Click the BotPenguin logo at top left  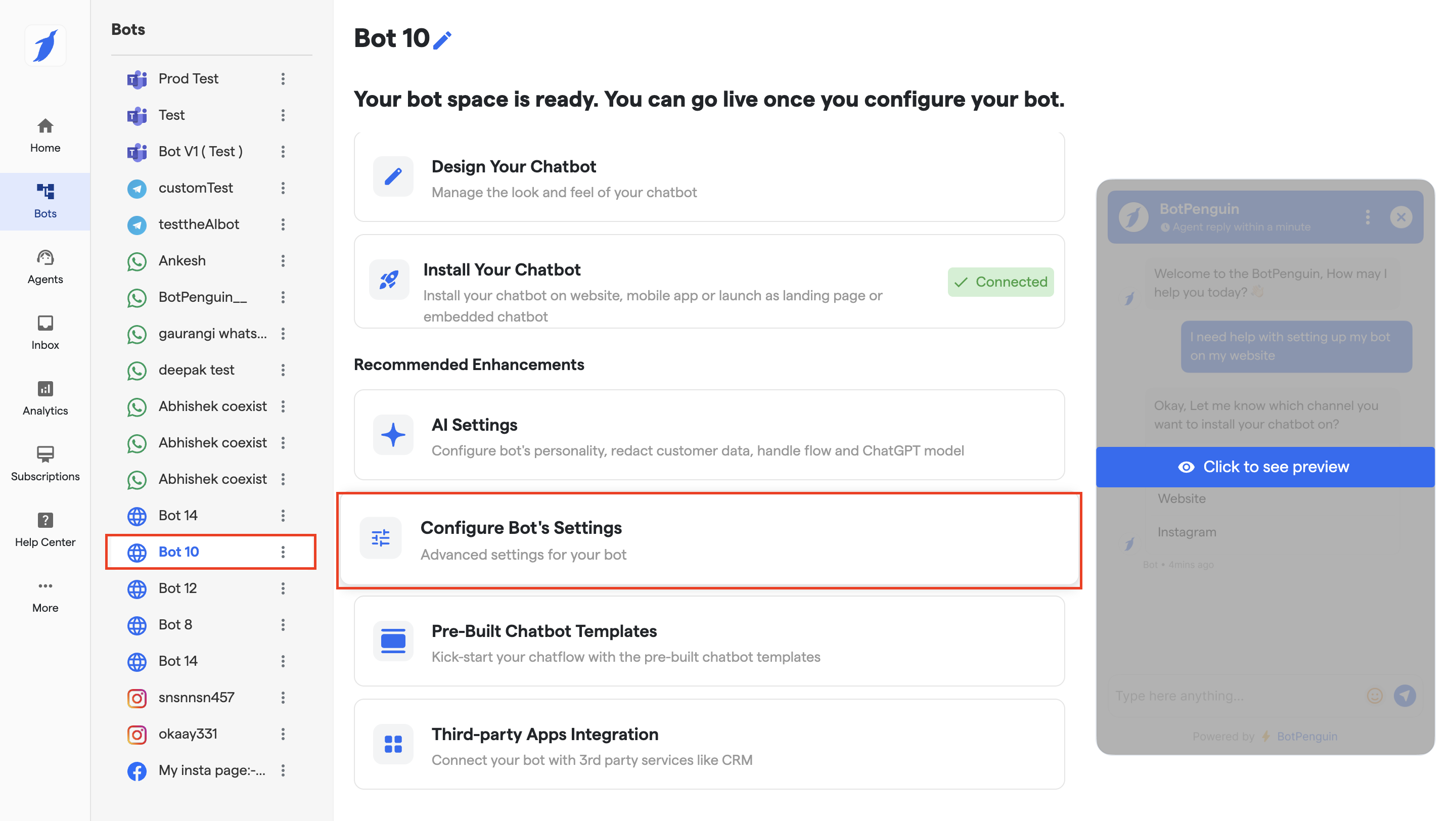tap(45, 45)
